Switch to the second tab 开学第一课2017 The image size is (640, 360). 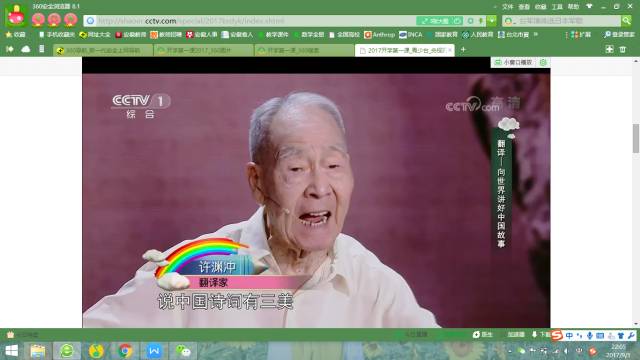pos(203,50)
